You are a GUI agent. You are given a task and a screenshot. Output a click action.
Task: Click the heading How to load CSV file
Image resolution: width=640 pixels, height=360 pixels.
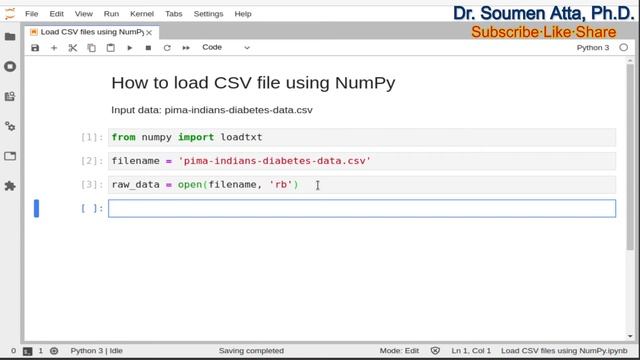[253, 83]
